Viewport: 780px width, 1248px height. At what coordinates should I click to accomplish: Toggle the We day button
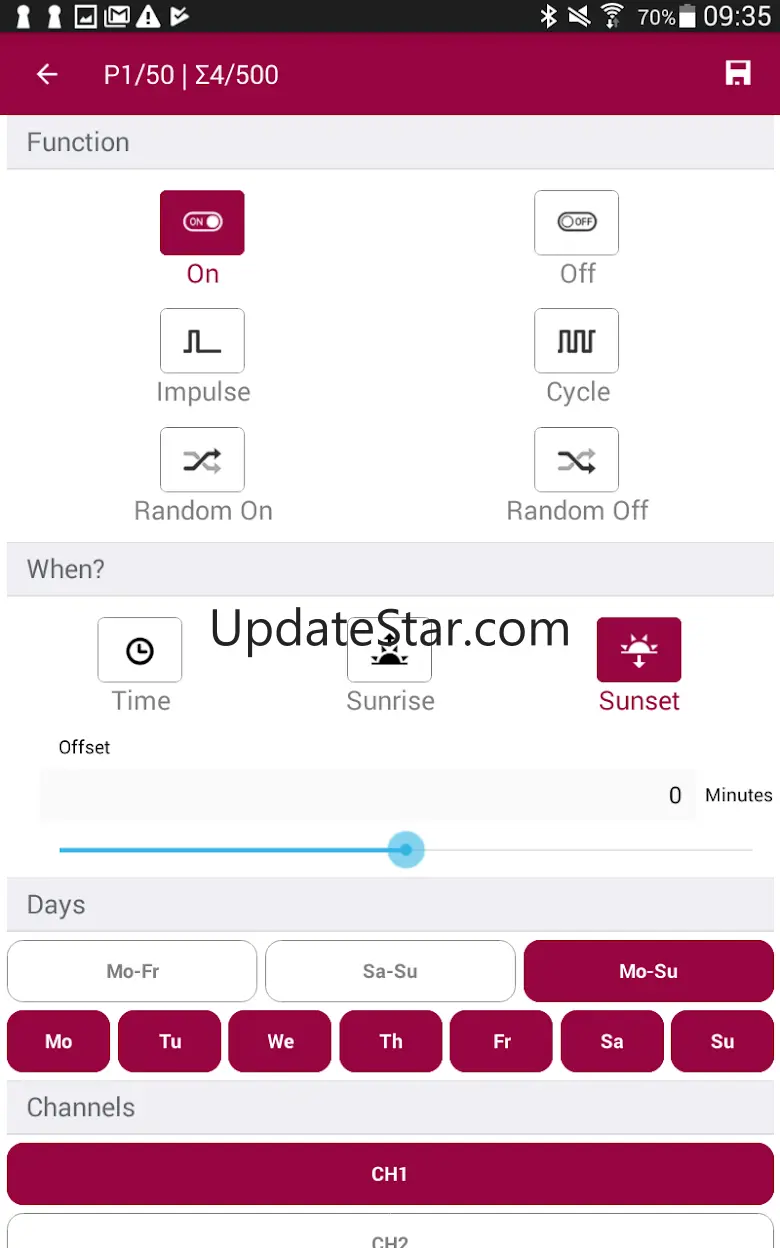[x=280, y=1041]
